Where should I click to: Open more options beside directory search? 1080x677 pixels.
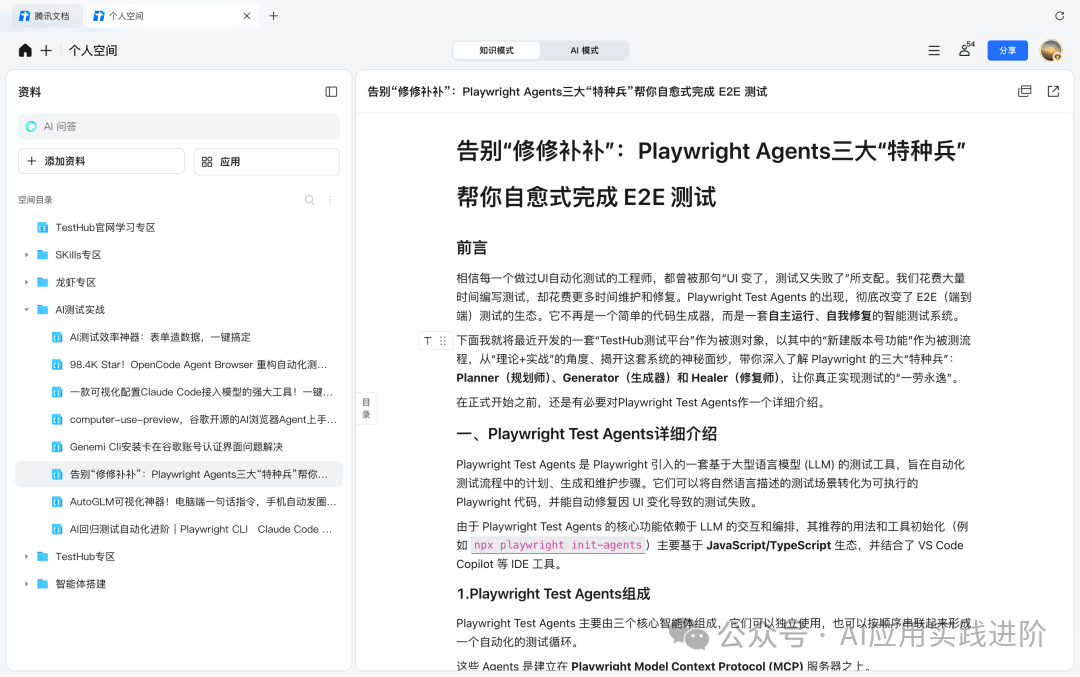click(x=330, y=200)
